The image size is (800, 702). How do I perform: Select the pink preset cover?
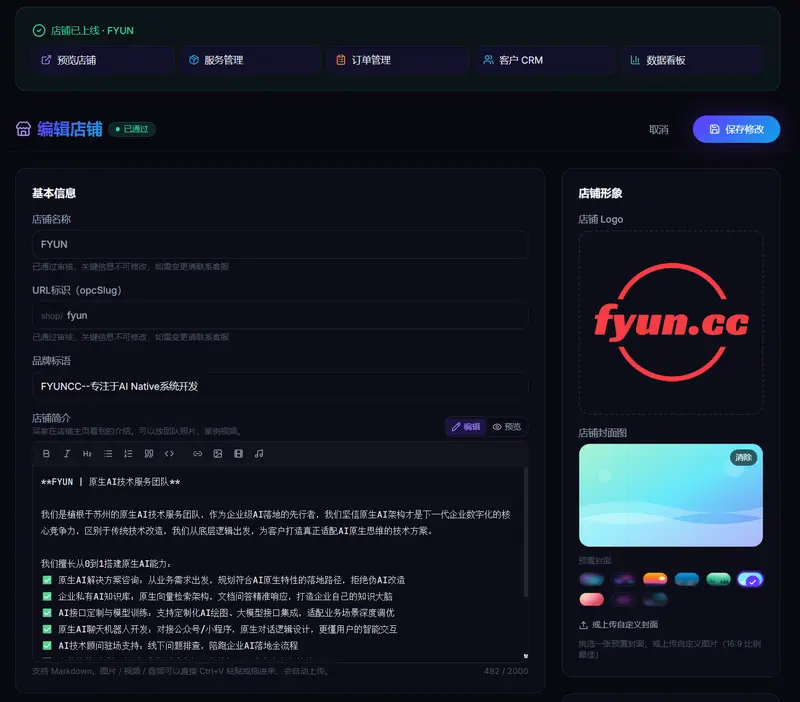[592, 599]
